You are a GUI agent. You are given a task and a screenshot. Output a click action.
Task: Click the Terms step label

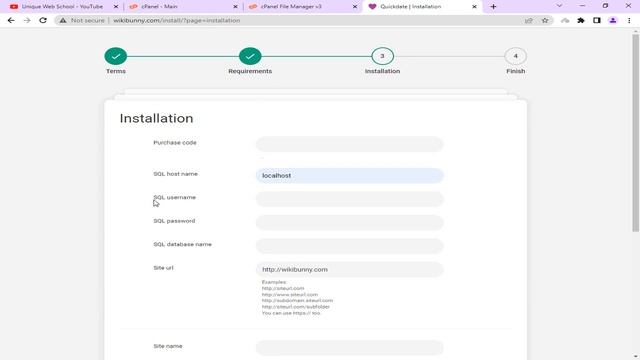[116, 71]
